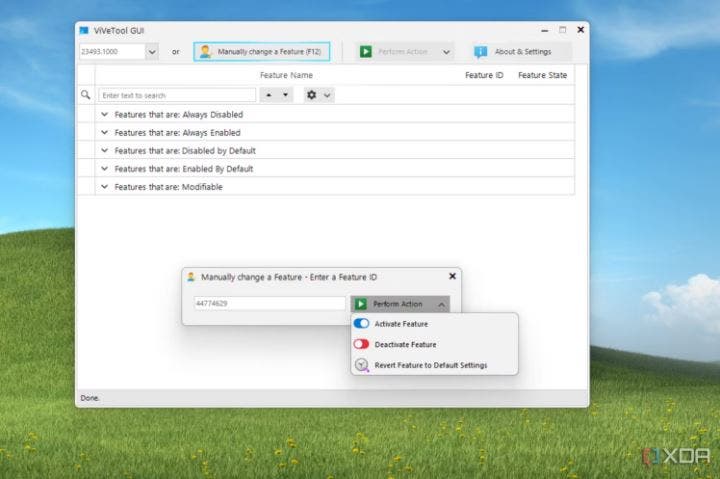Screen dimensions: 720x479
Task: Click the search magnifier icon
Action: [85, 95]
